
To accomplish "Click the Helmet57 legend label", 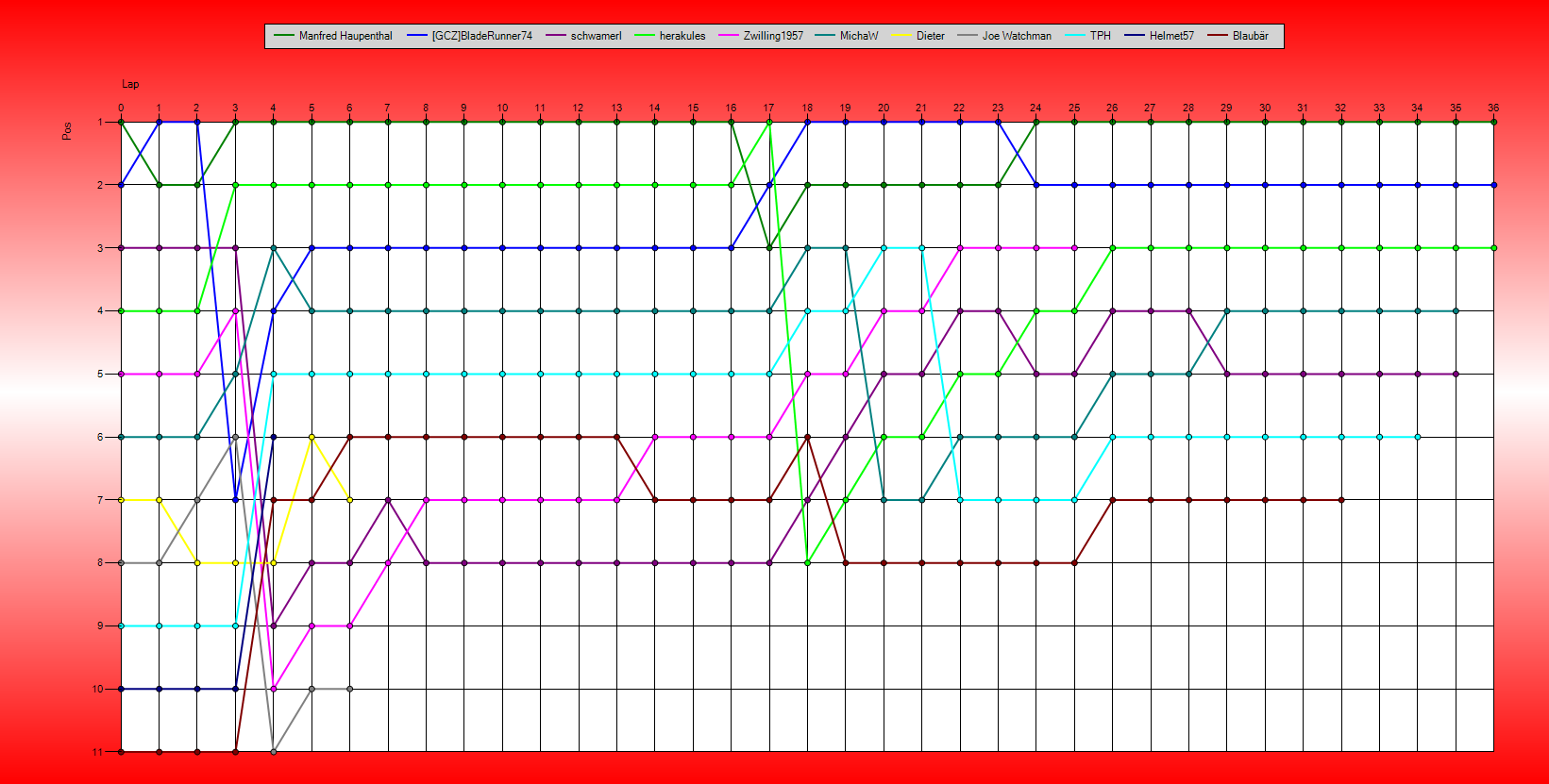I will click(x=1171, y=36).
